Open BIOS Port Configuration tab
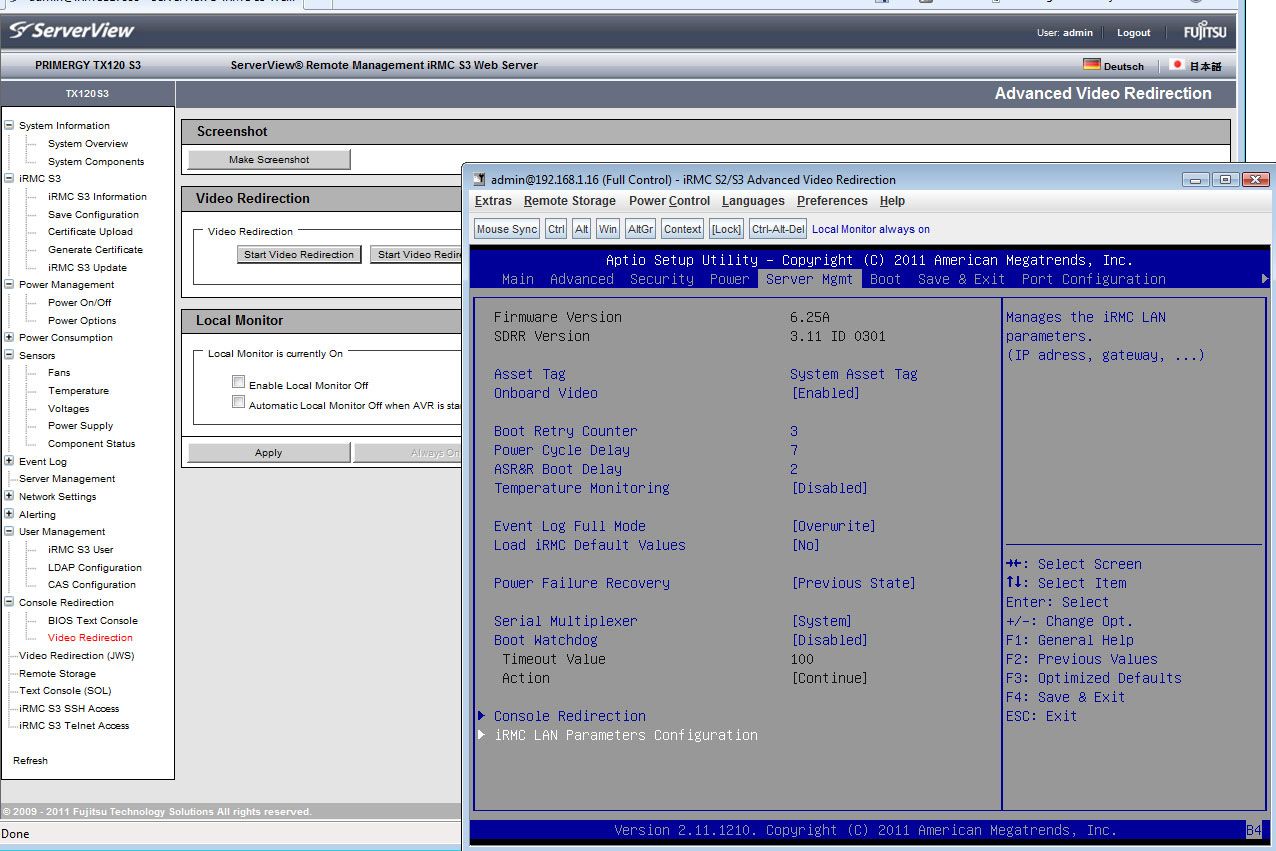 tap(1094, 279)
